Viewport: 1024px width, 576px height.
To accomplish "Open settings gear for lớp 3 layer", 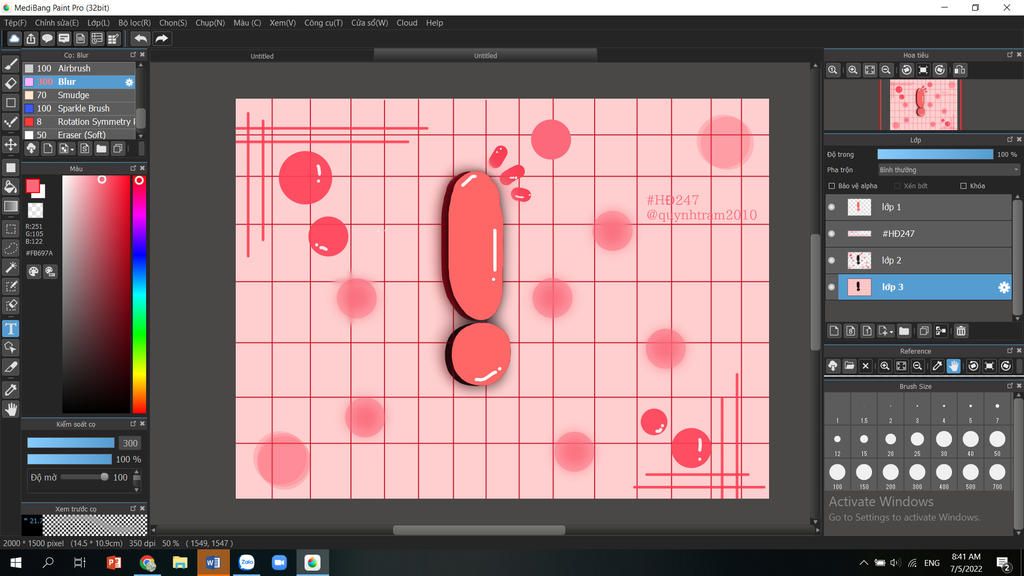I will pyautogui.click(x=1004, y=287).
